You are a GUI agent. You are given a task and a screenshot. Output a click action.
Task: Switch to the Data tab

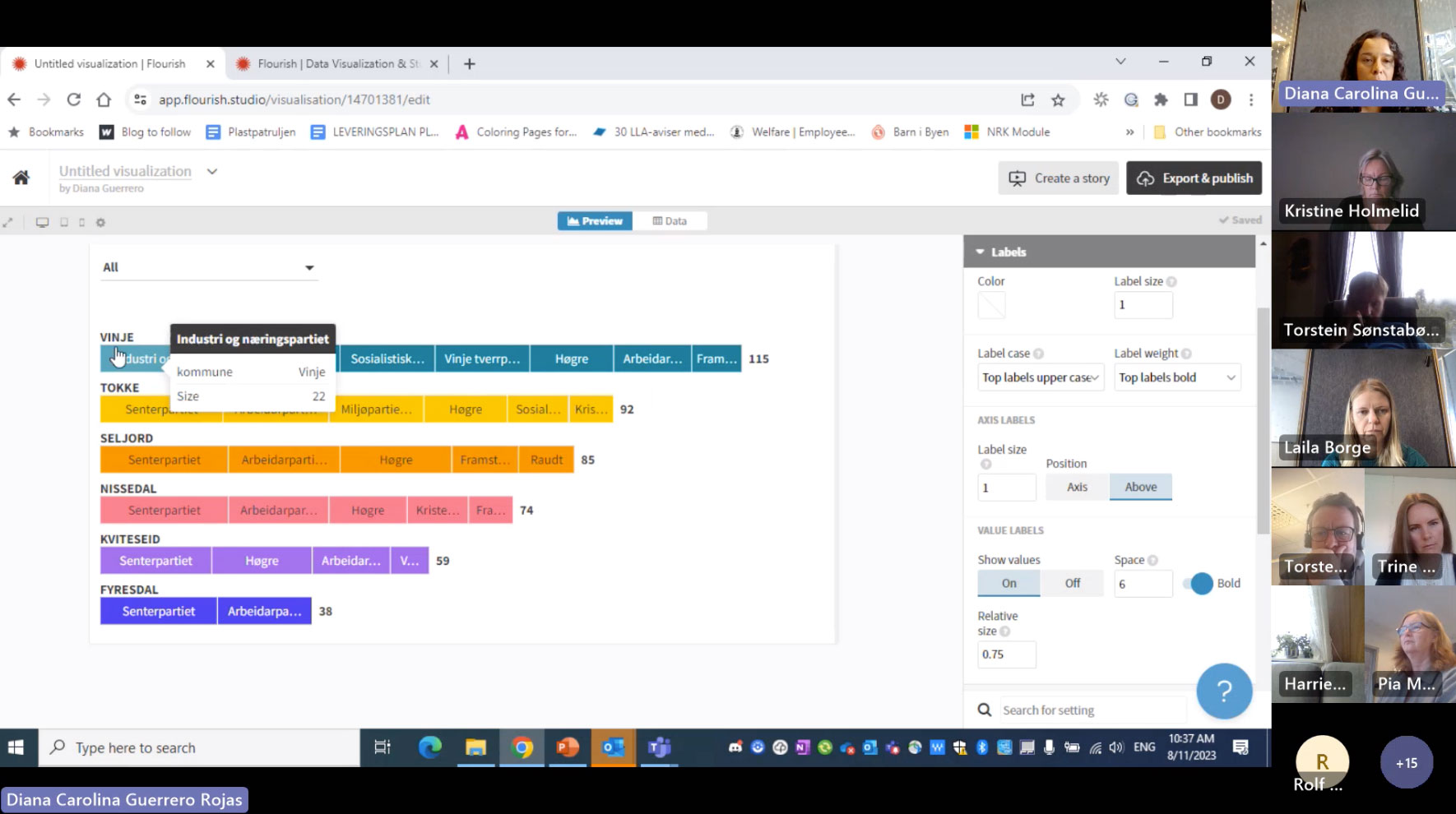(x=670, y=221)
